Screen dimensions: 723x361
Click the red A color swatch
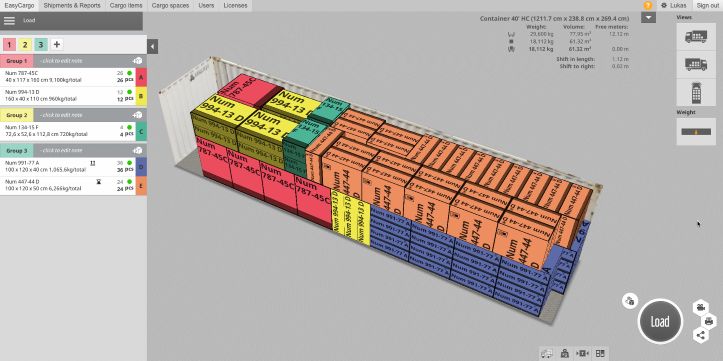click(x=141, y=77)
